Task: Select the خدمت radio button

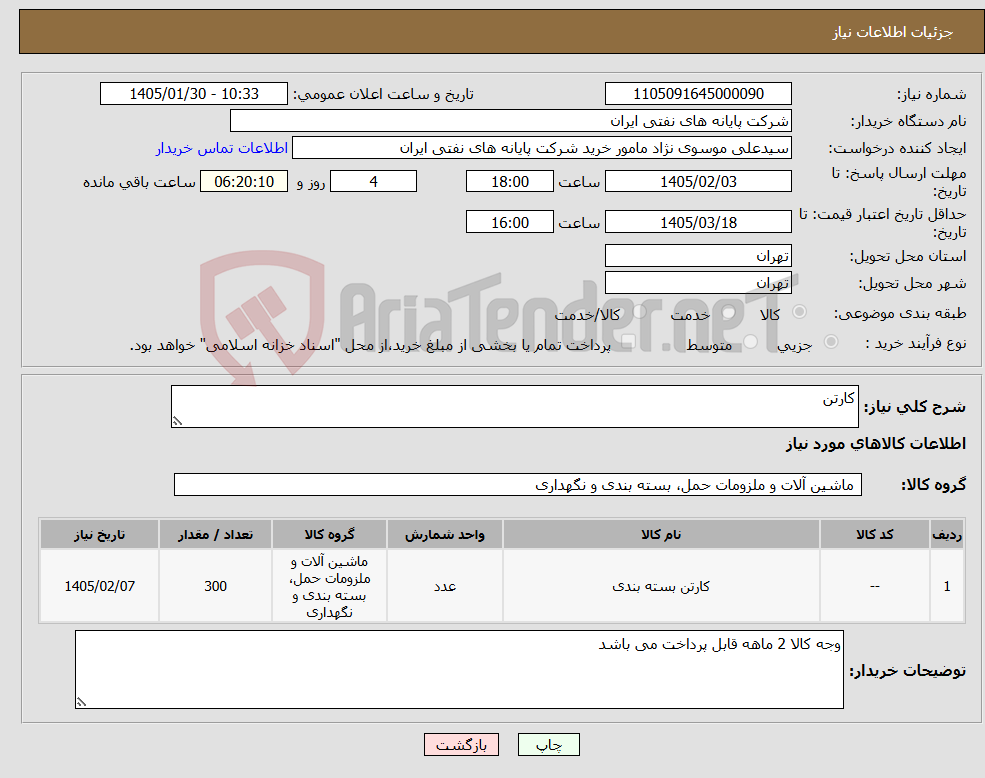Action: coord(729,312)
